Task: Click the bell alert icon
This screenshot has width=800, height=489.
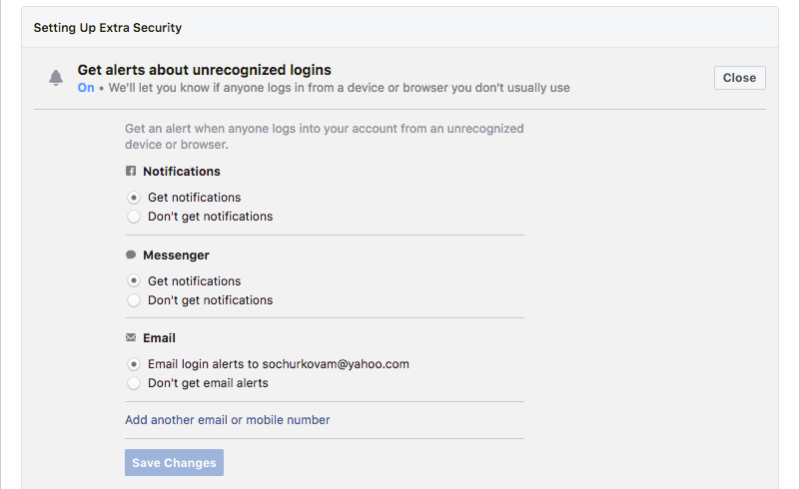Action: tap(56, 78)
